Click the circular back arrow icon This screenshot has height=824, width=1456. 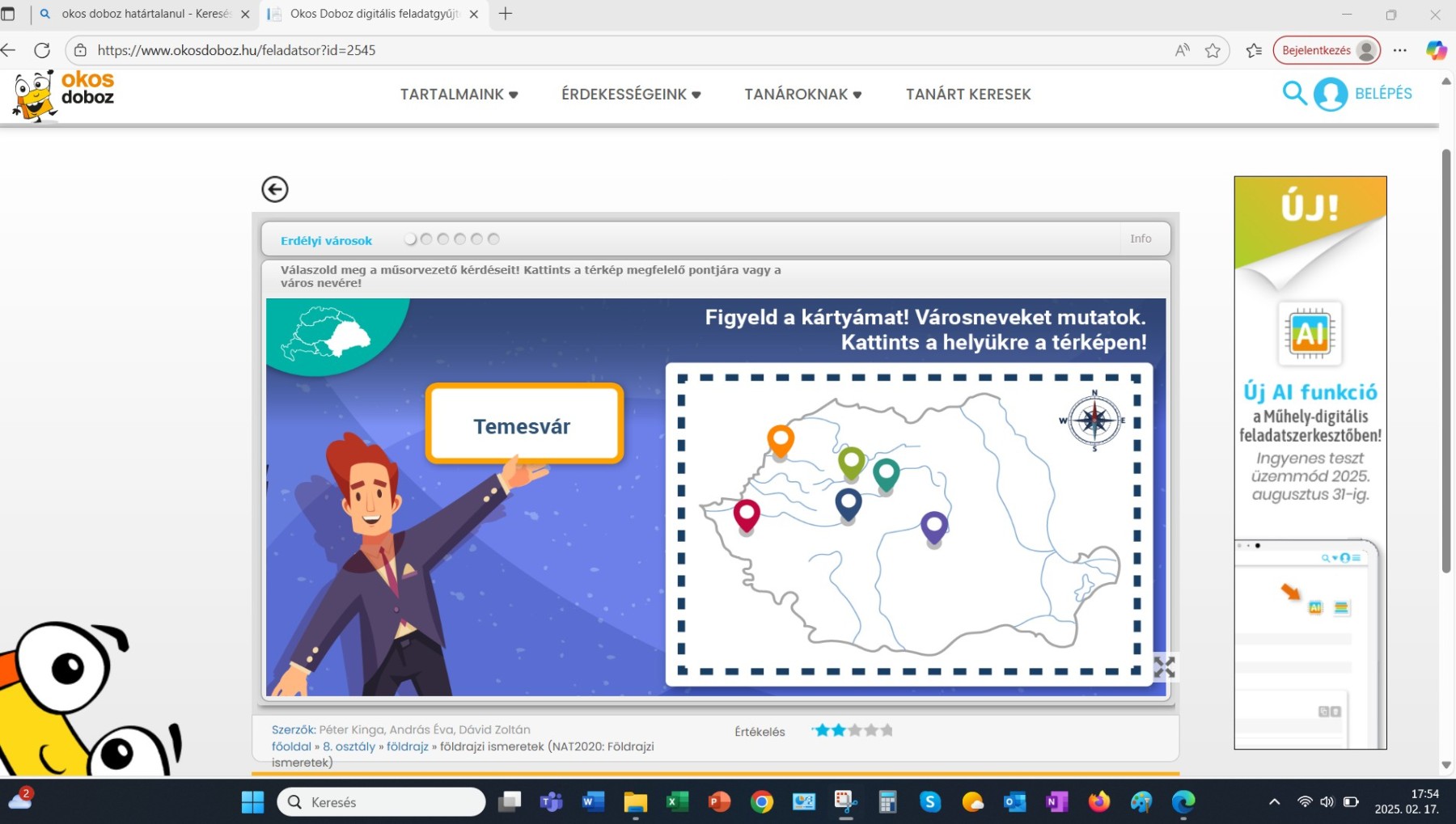point(275,189)
